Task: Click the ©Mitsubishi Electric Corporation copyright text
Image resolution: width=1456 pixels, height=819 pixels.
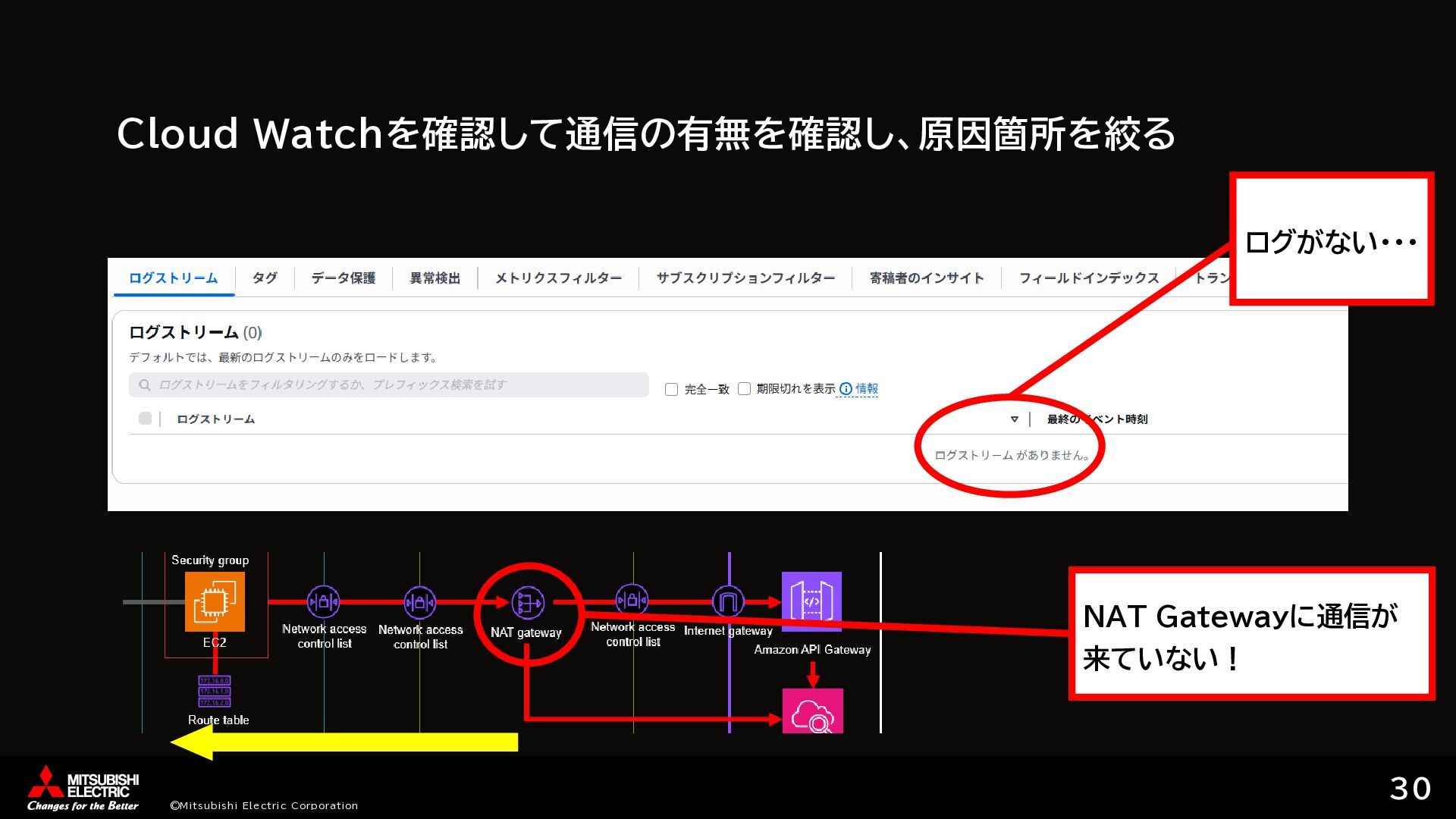Action: coord(264,805)
